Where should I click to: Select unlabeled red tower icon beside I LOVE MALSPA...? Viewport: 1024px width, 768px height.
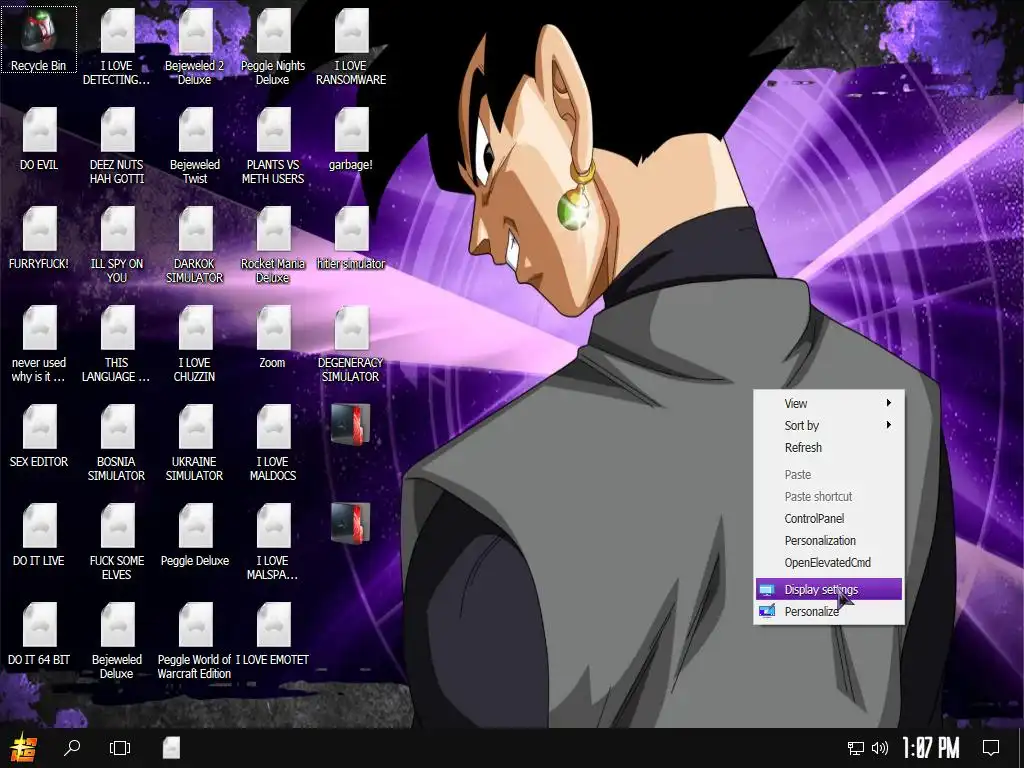351,522
